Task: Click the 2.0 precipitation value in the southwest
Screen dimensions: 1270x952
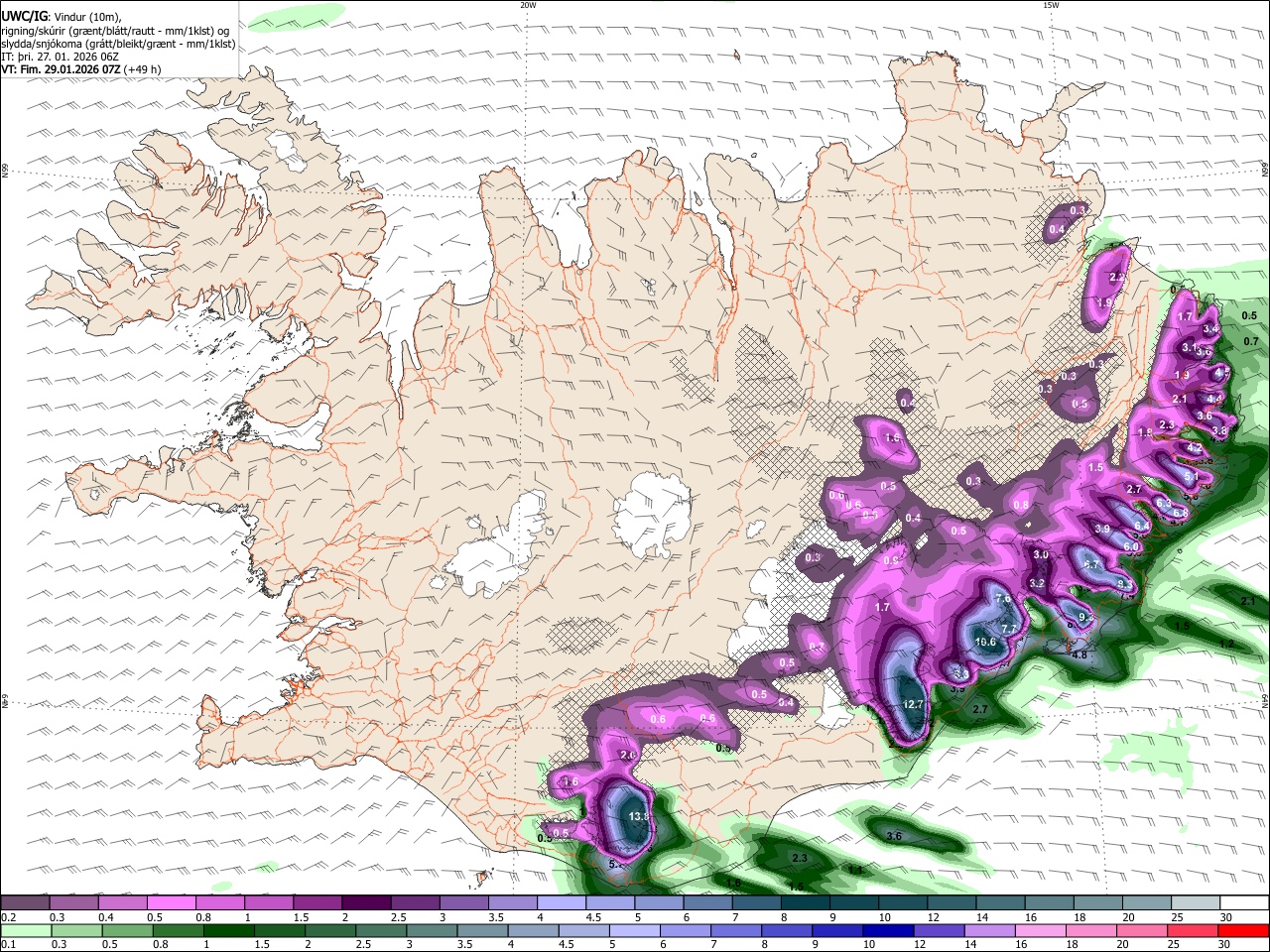Action: point(627,756)
